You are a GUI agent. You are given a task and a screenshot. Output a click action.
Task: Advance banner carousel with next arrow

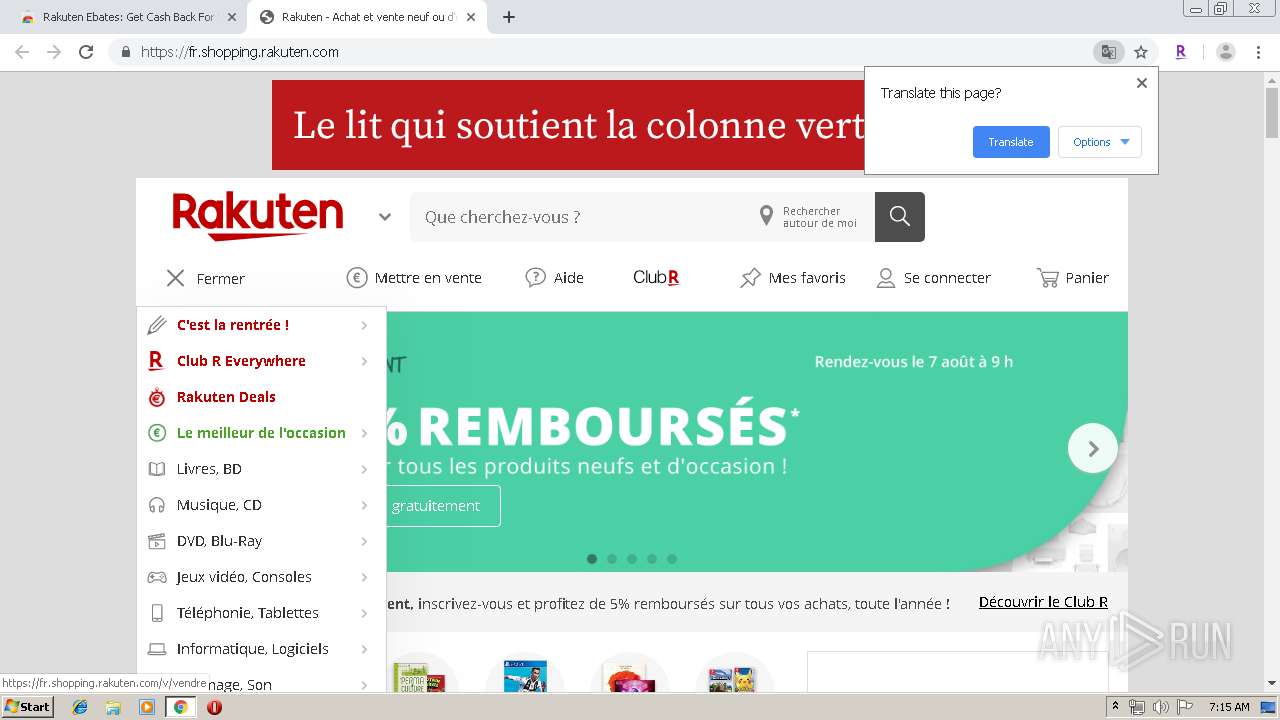(1092, 449)
